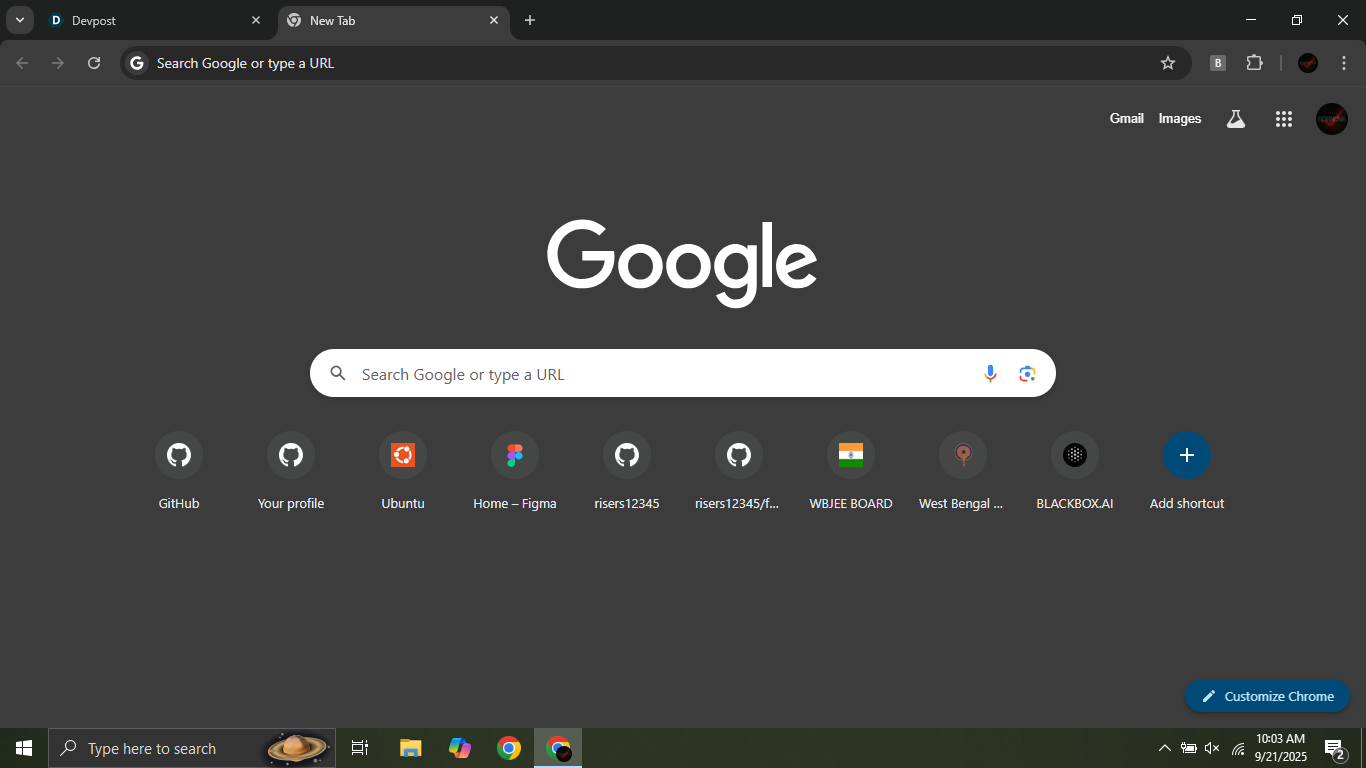Open the Images link
Screen dimensions: 1366x768
click(1180, 118)
